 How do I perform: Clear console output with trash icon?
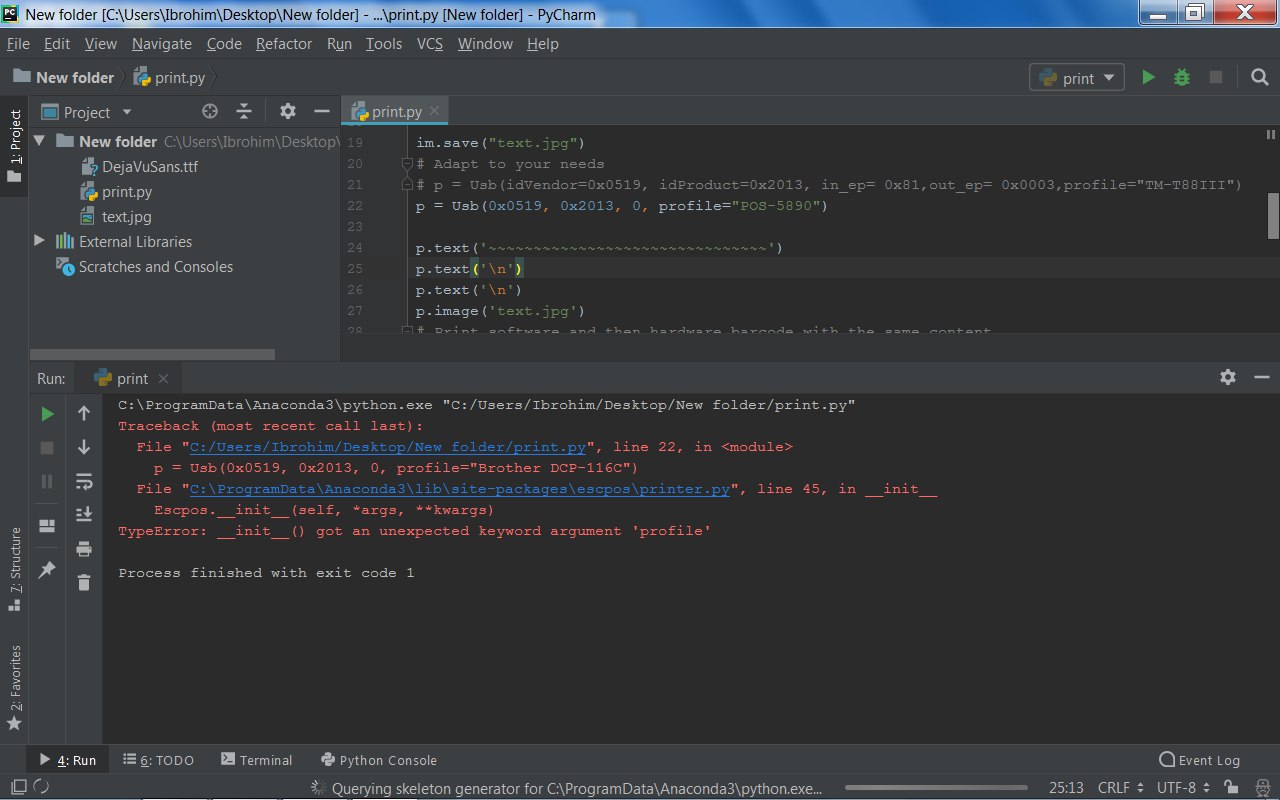(84, 582)
